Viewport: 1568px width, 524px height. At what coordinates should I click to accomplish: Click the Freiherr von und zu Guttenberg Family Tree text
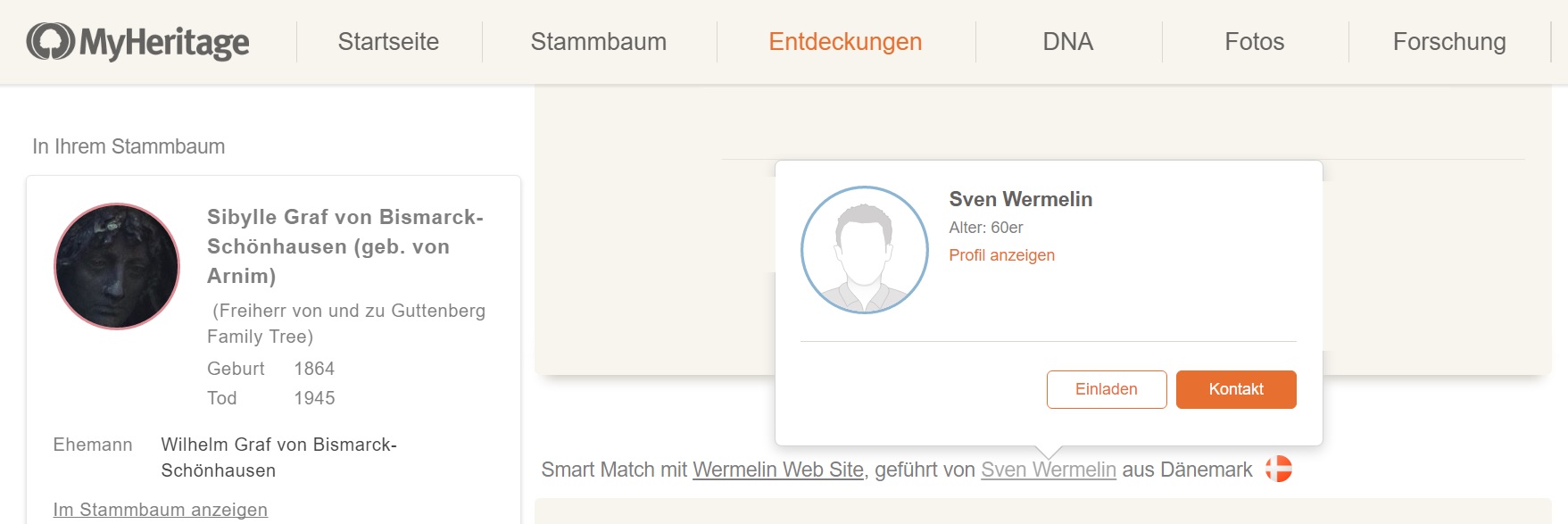[348, 323]
